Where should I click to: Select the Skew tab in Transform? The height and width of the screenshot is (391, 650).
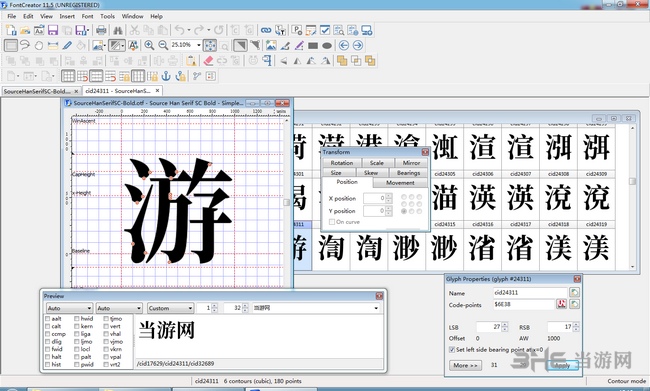[x=371, y=173]
